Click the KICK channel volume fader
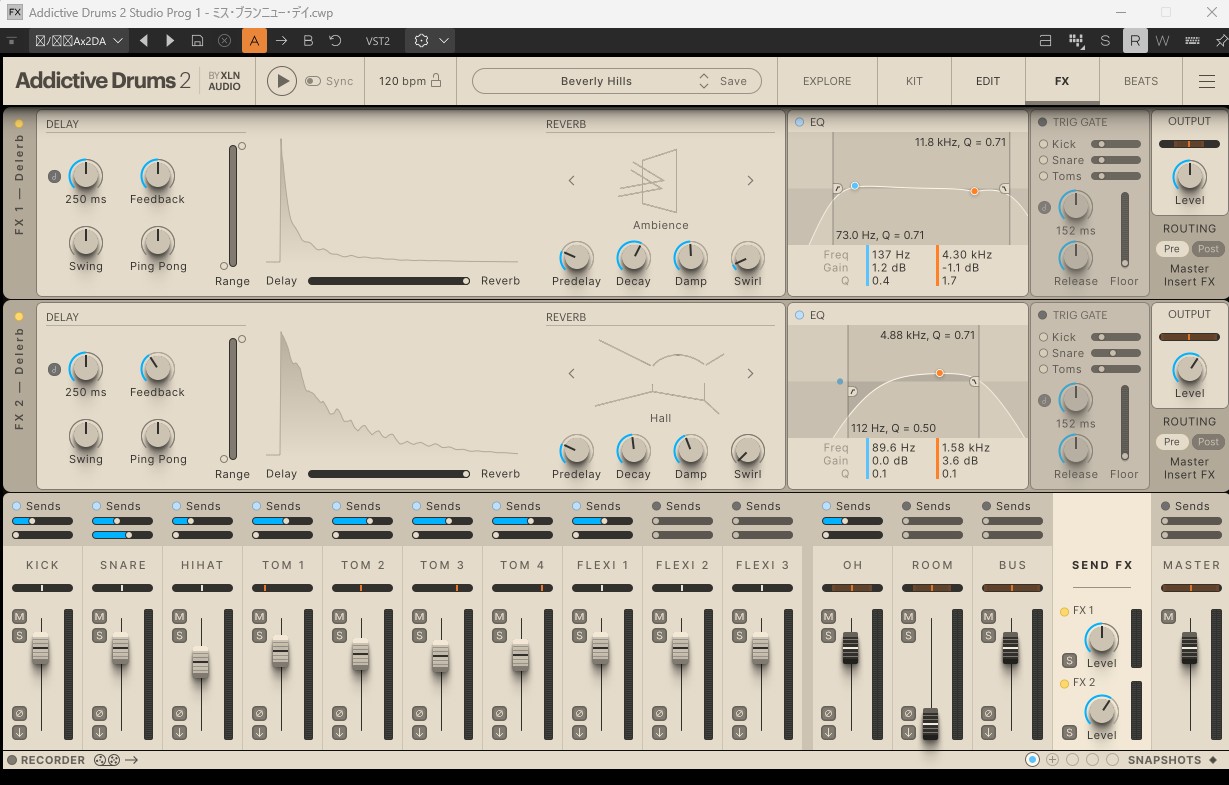 [x=40, y=649]
